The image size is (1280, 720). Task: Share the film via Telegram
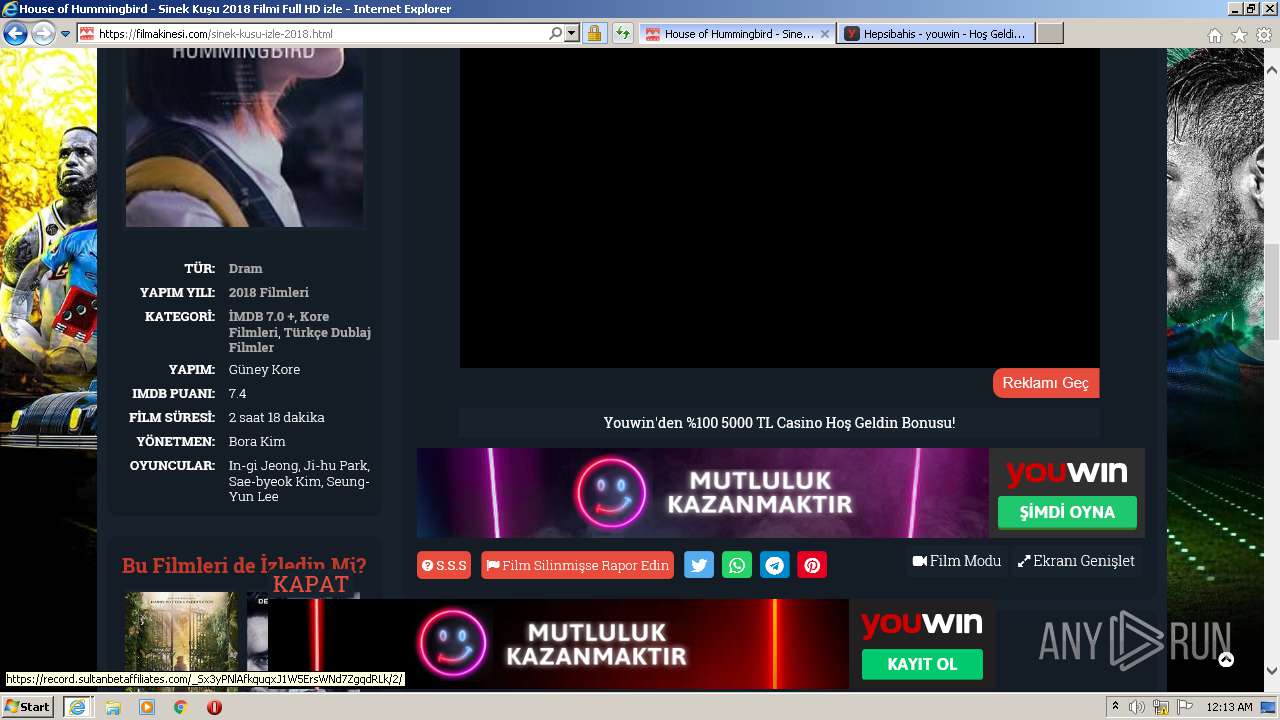(x=775, y=565)
